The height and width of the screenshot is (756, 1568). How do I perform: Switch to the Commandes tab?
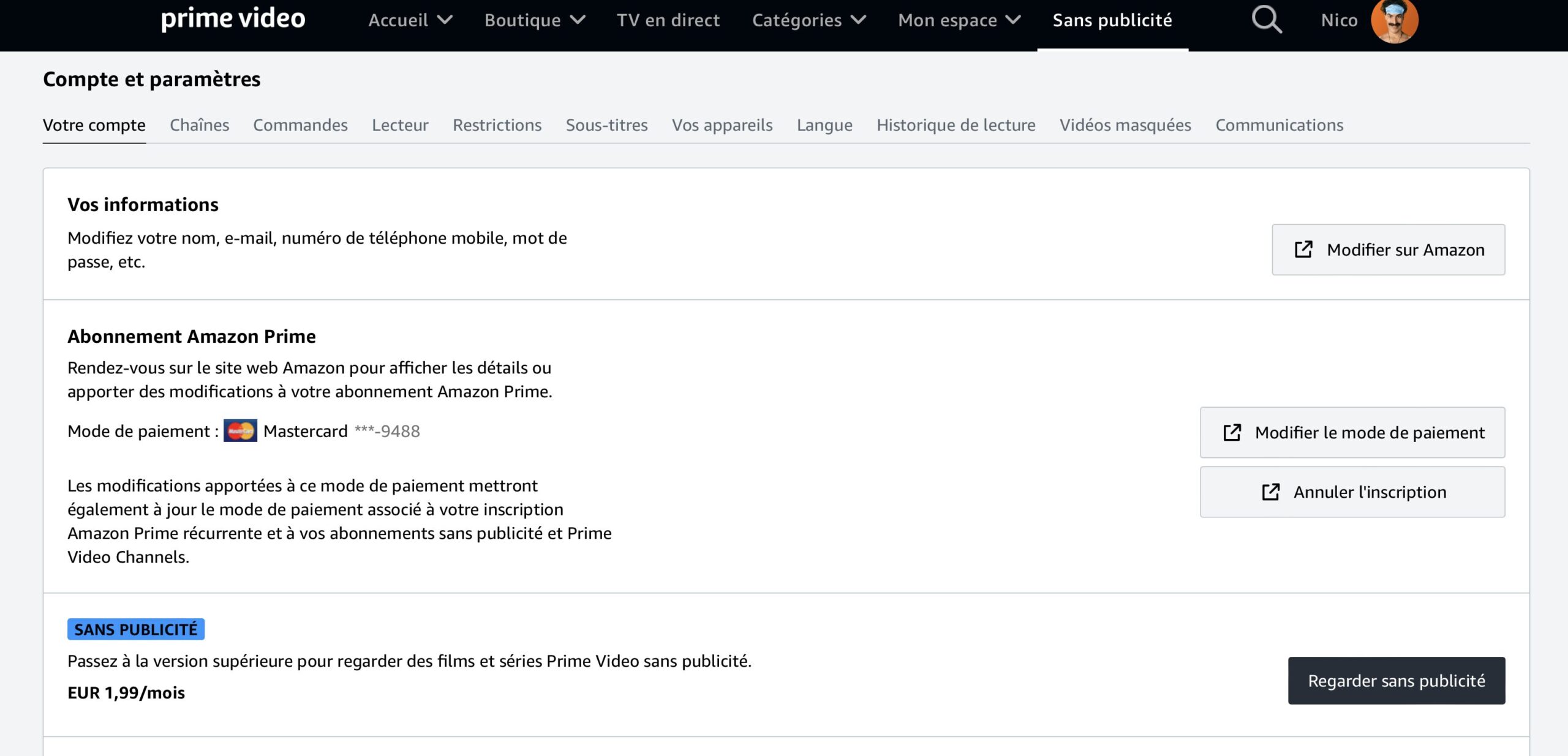click(x=300, y=125)
